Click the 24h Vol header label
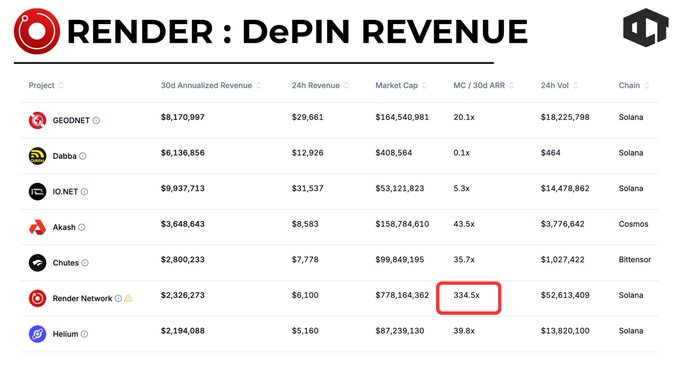679x382 pixels. coord(555,85)
